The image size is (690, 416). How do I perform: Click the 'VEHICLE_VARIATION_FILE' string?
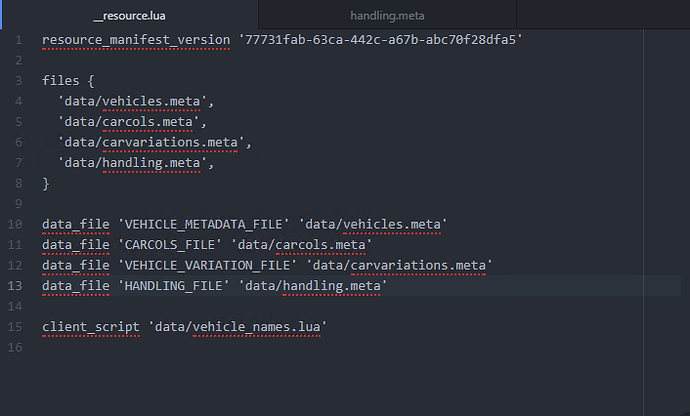point(210,265)
